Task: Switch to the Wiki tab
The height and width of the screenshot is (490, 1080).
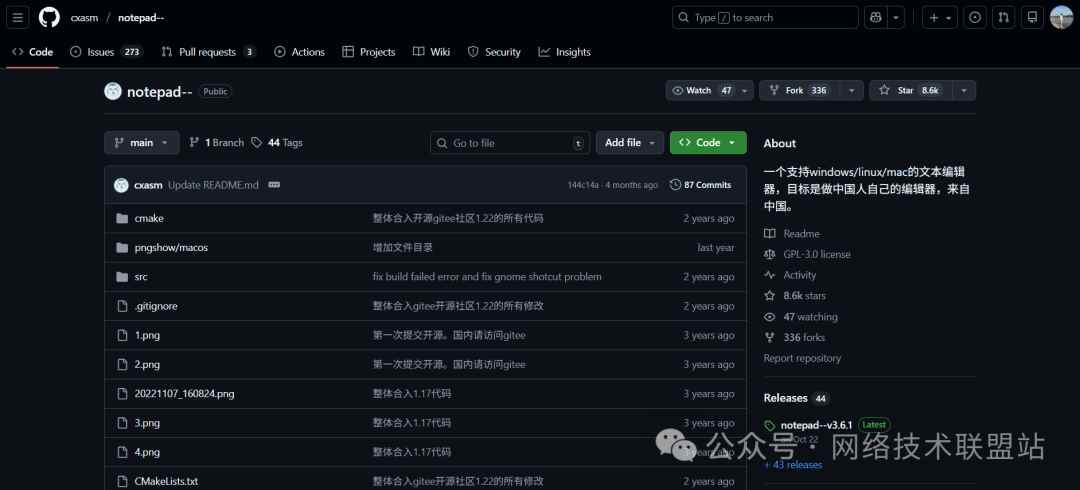Action: (x=431, y=52)
